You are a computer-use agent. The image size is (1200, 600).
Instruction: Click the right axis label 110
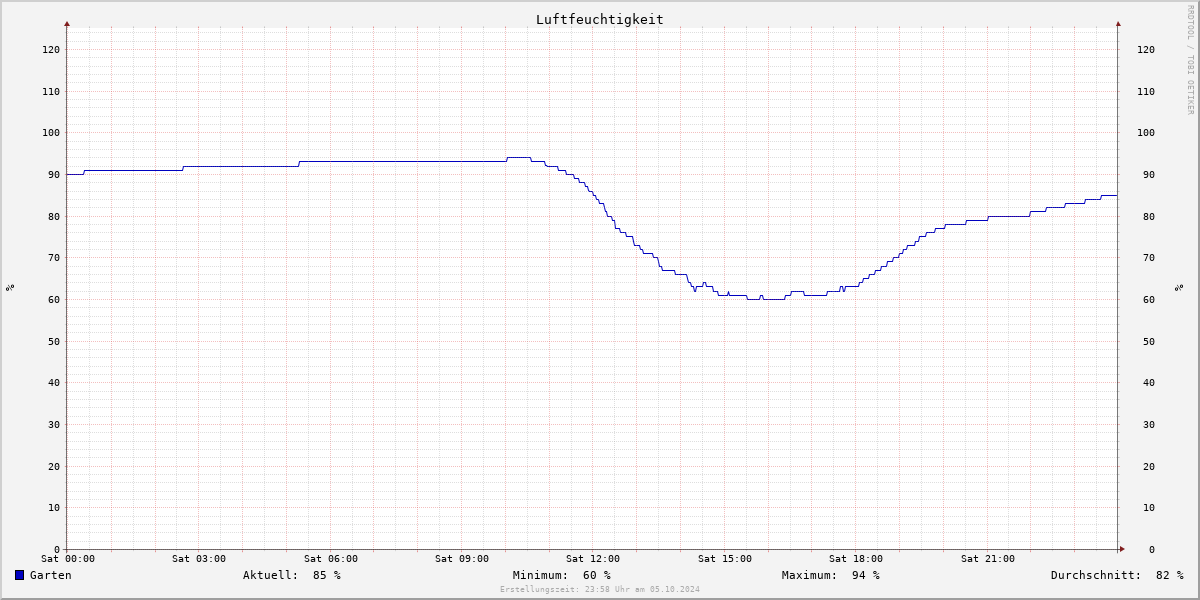coord(1146,91)
